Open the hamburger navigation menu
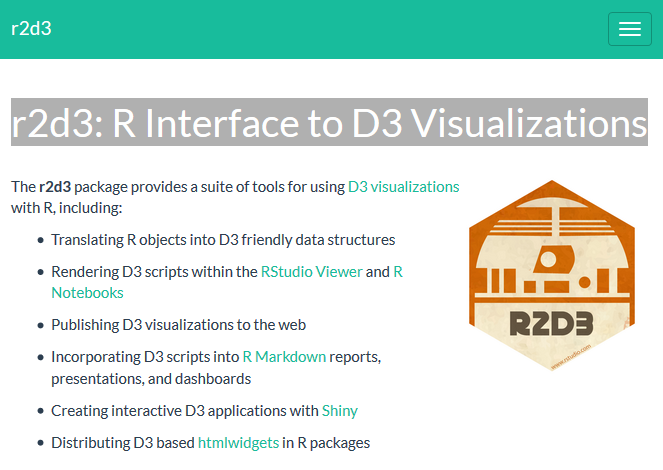 pyautogui.click(x=630, y=29)
